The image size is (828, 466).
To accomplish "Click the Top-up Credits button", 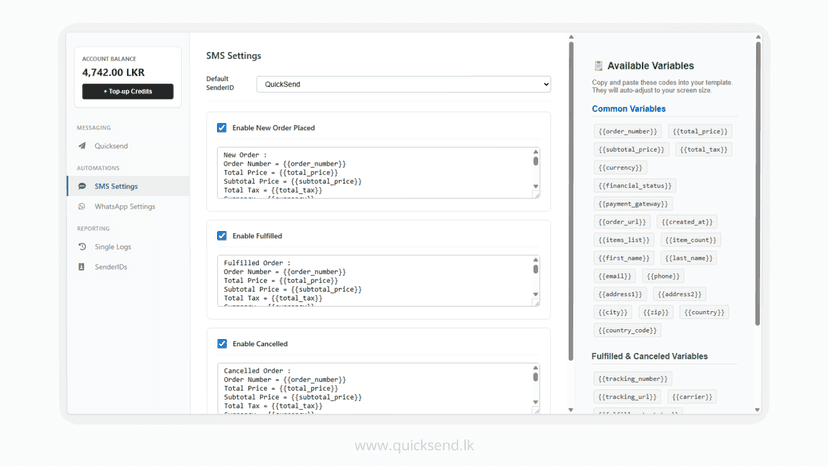I will 128,91.
